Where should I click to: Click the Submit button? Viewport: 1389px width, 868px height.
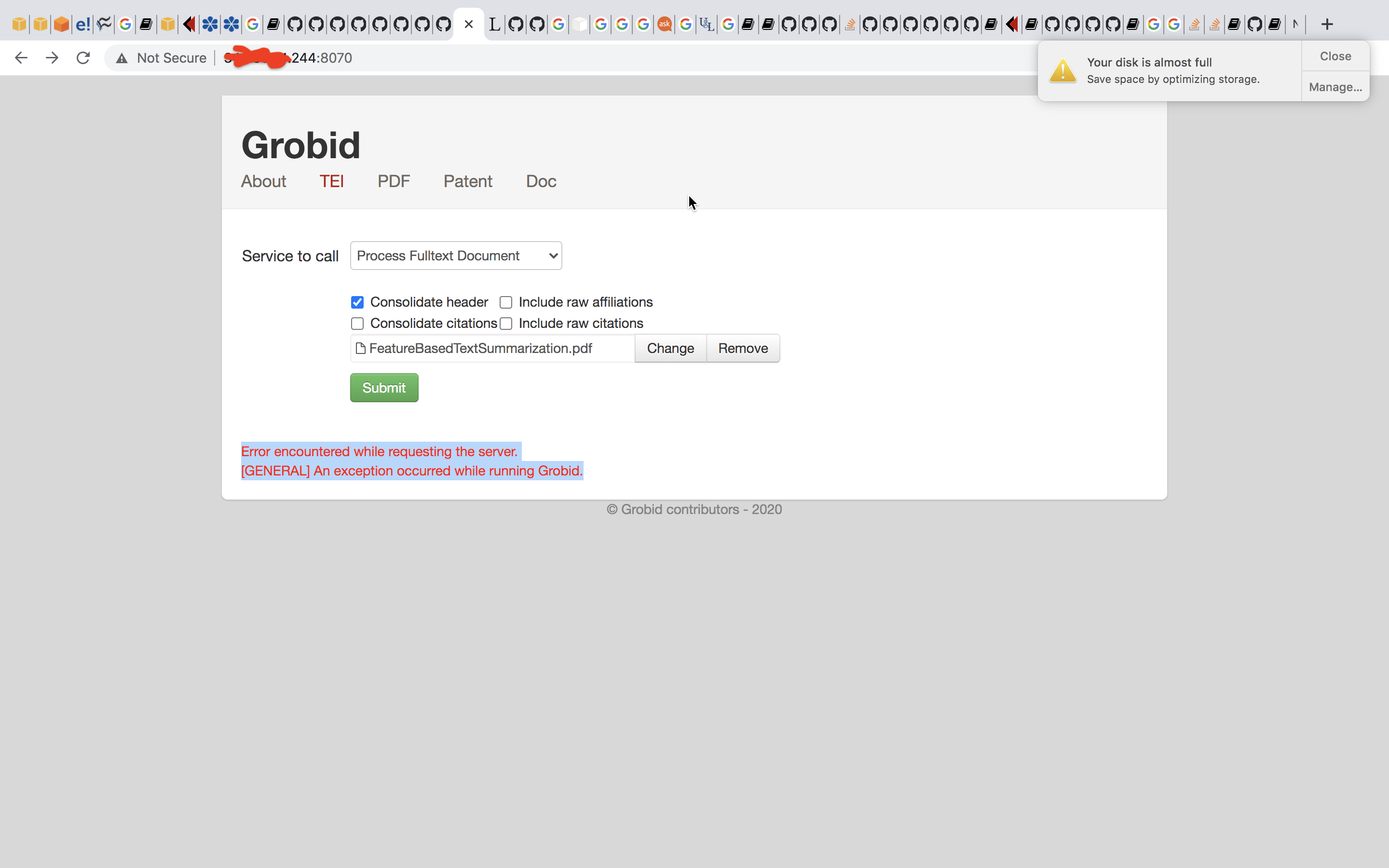click(383, 388)
